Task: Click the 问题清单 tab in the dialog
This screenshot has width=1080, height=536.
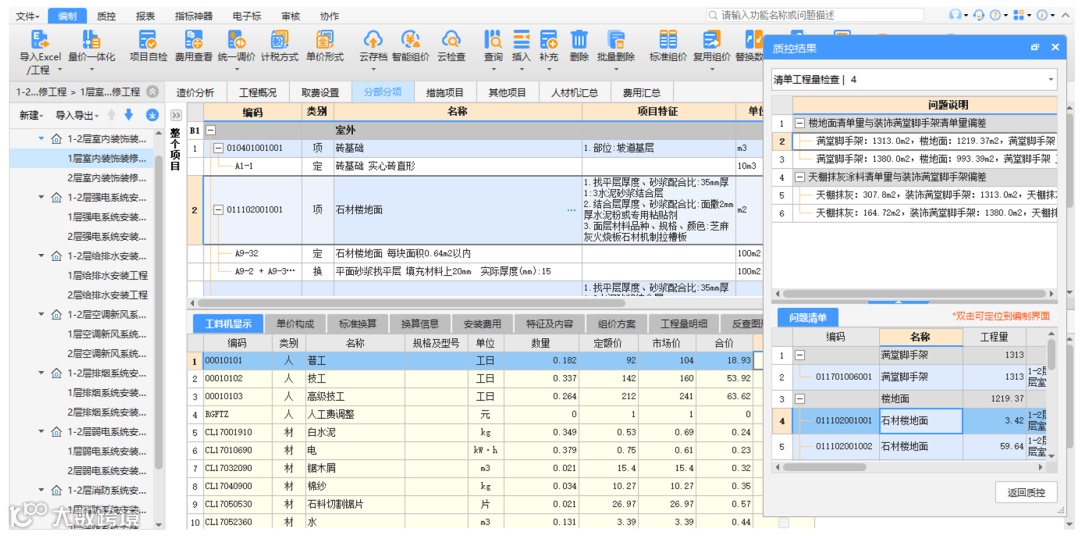Action: pyautogui.click(x=807, y=318)
